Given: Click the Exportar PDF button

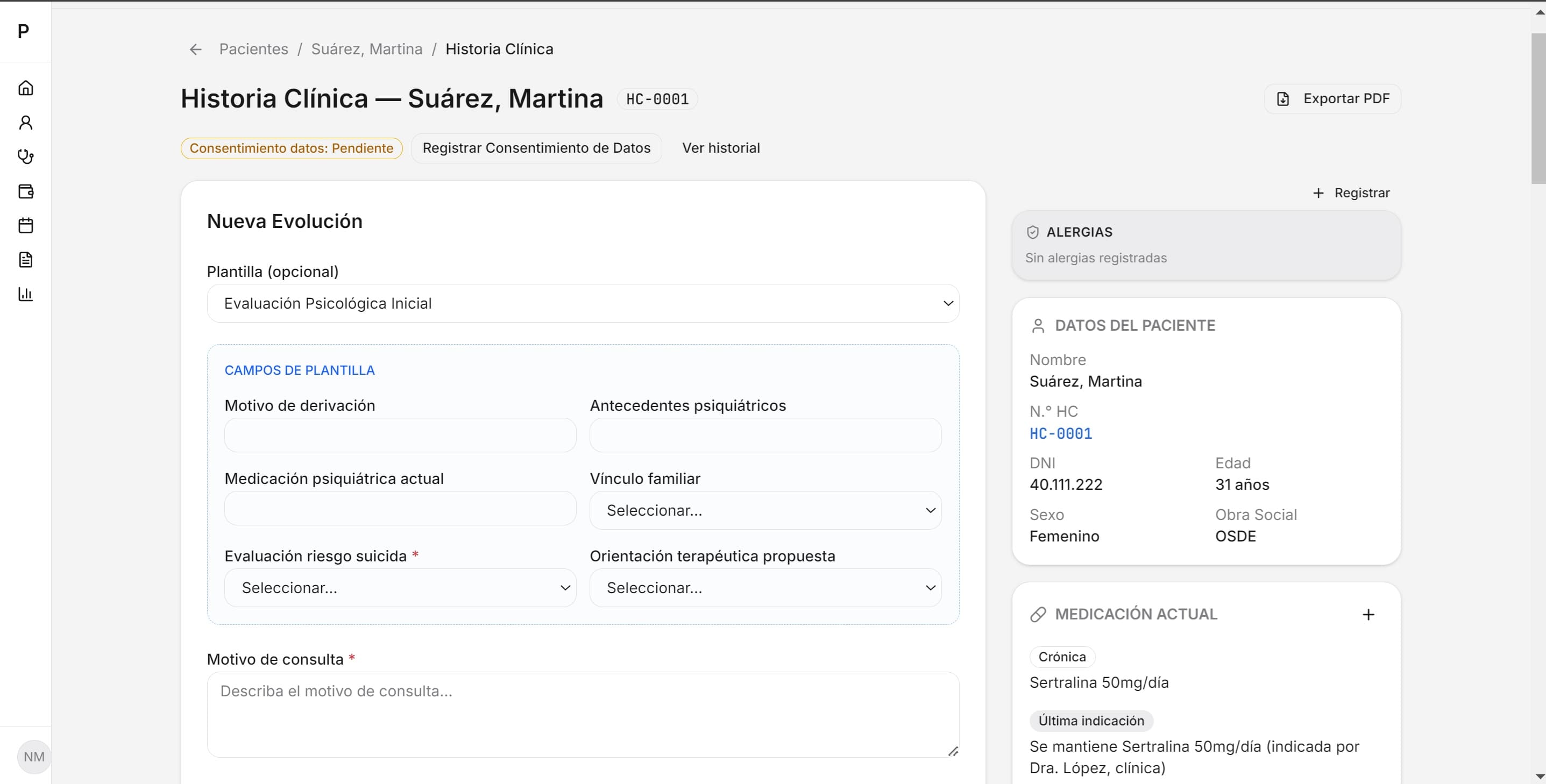Looking at the screenshot, I should click(1332, 99).
